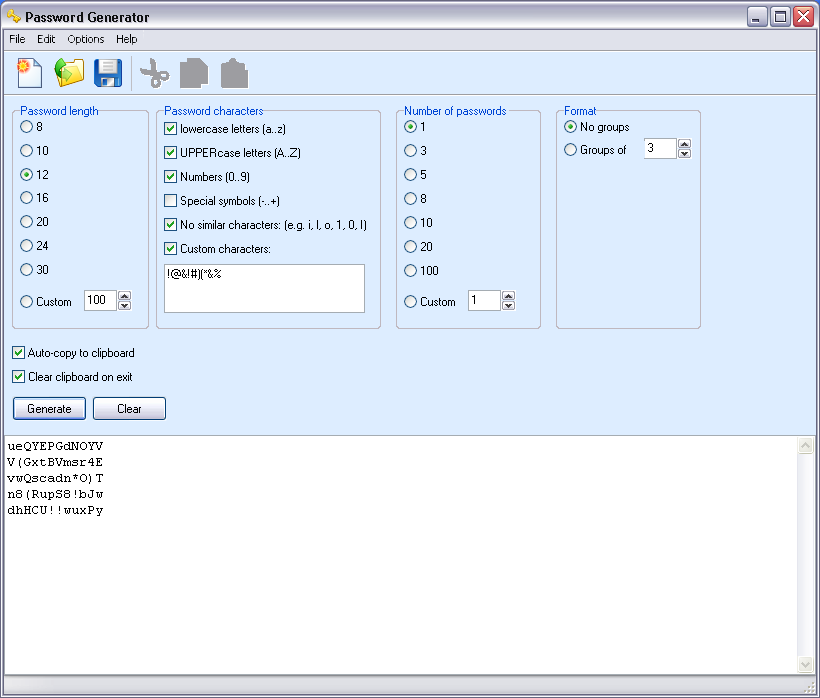Select password length 12
The width and height of the screenshot is (820, 698).
26,174
